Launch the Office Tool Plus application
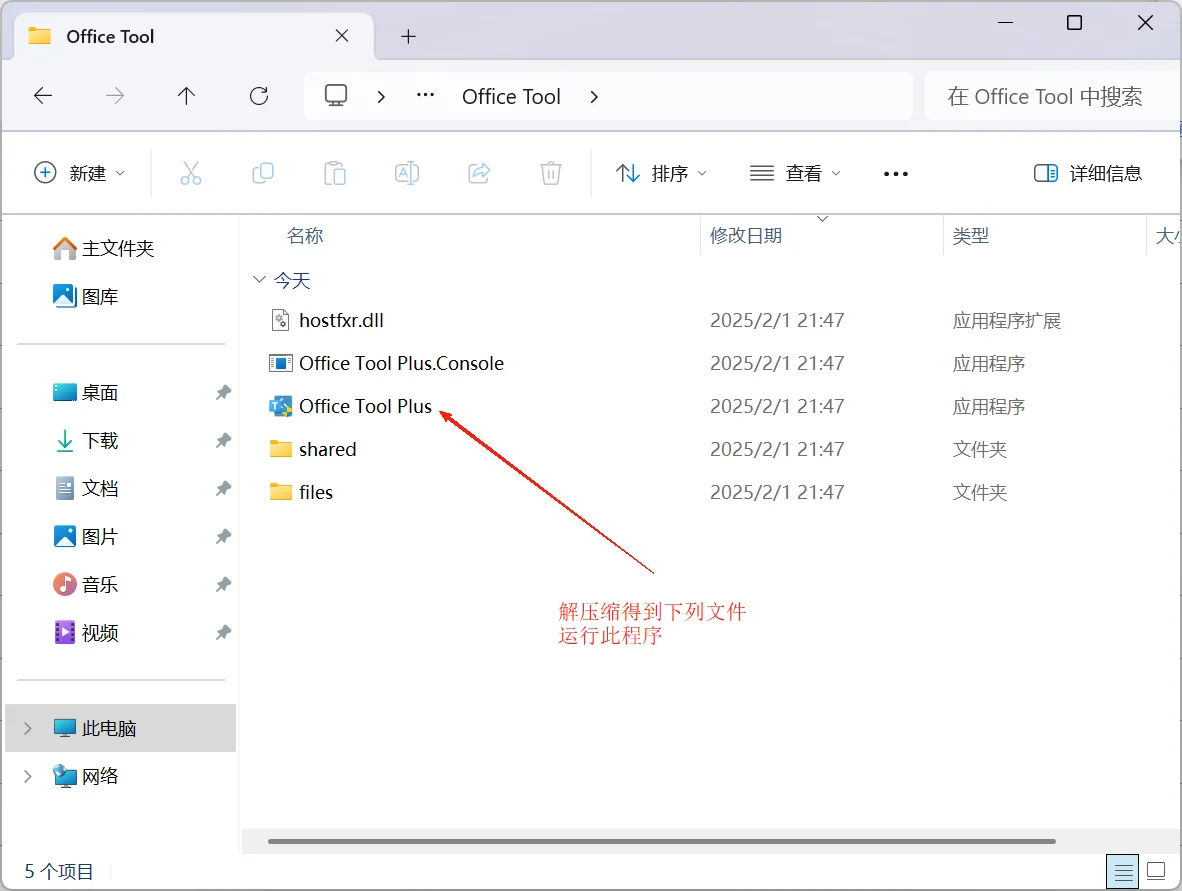 (x=364, y=406)
